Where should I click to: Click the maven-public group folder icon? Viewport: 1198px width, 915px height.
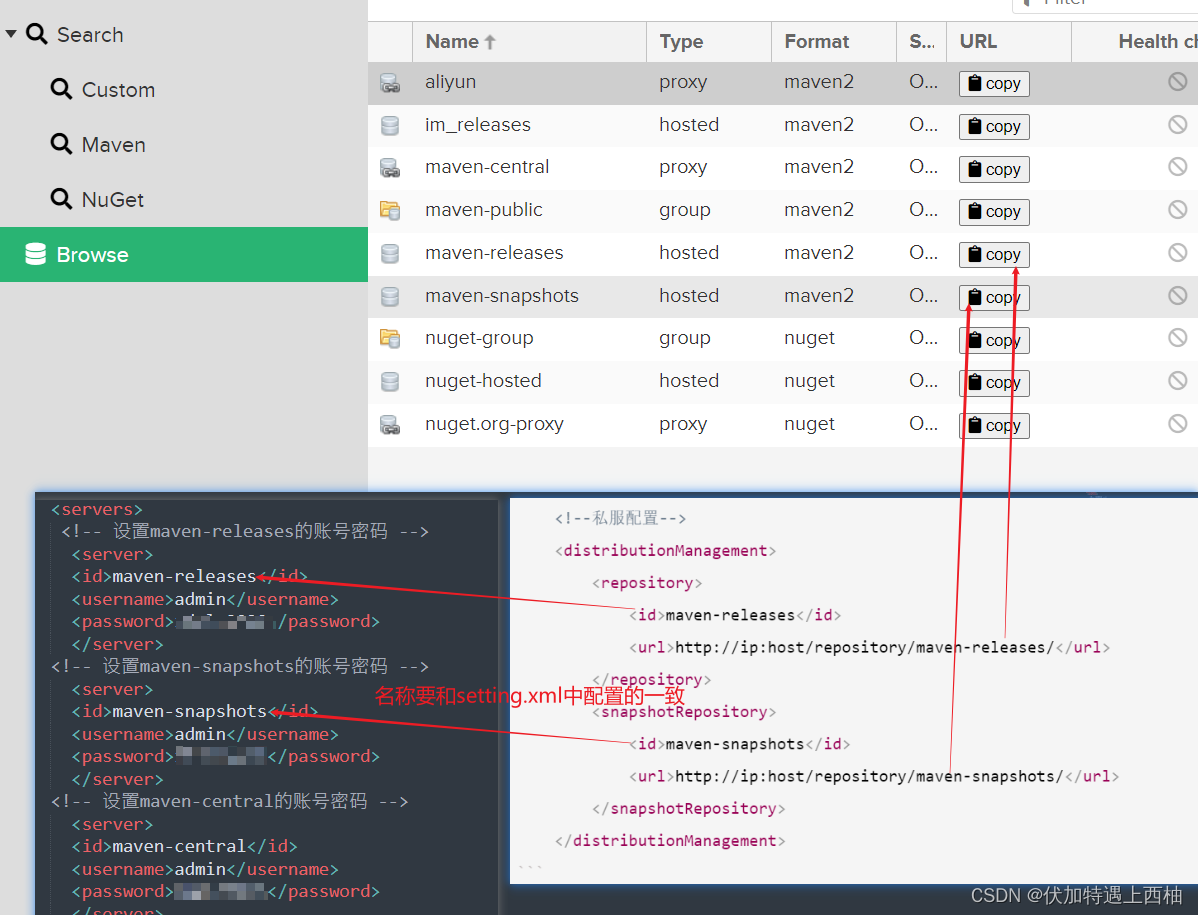[x=390, y=211]
